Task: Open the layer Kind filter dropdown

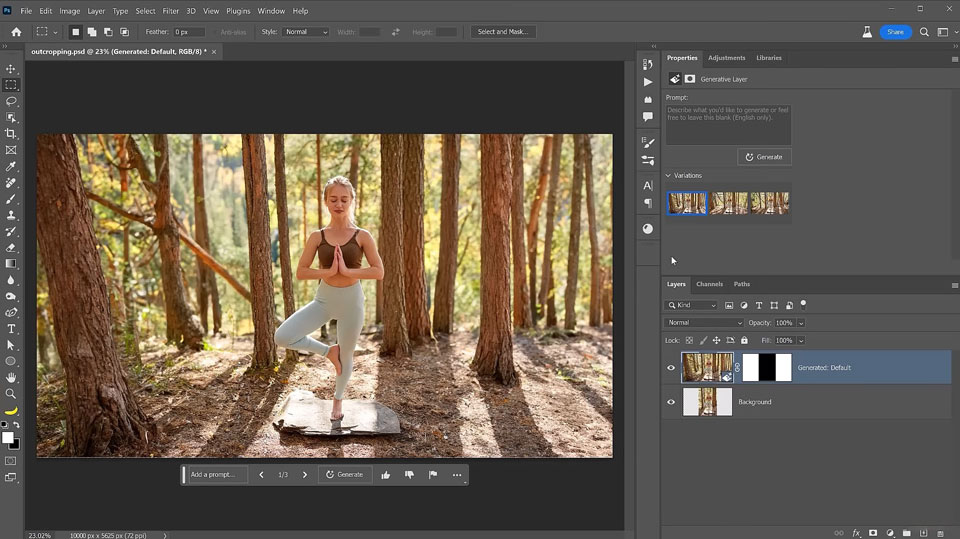Action: [x=691, y=305]
